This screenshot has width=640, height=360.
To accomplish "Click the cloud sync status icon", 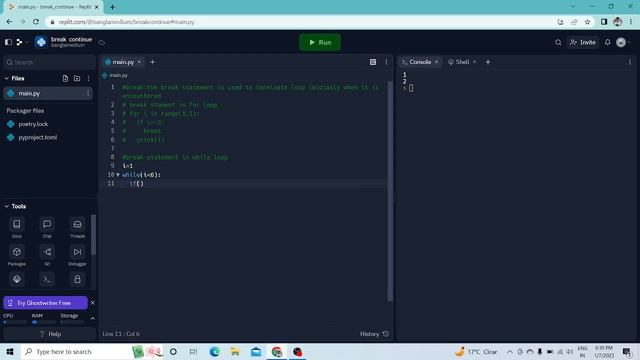I will coord(102,42).
